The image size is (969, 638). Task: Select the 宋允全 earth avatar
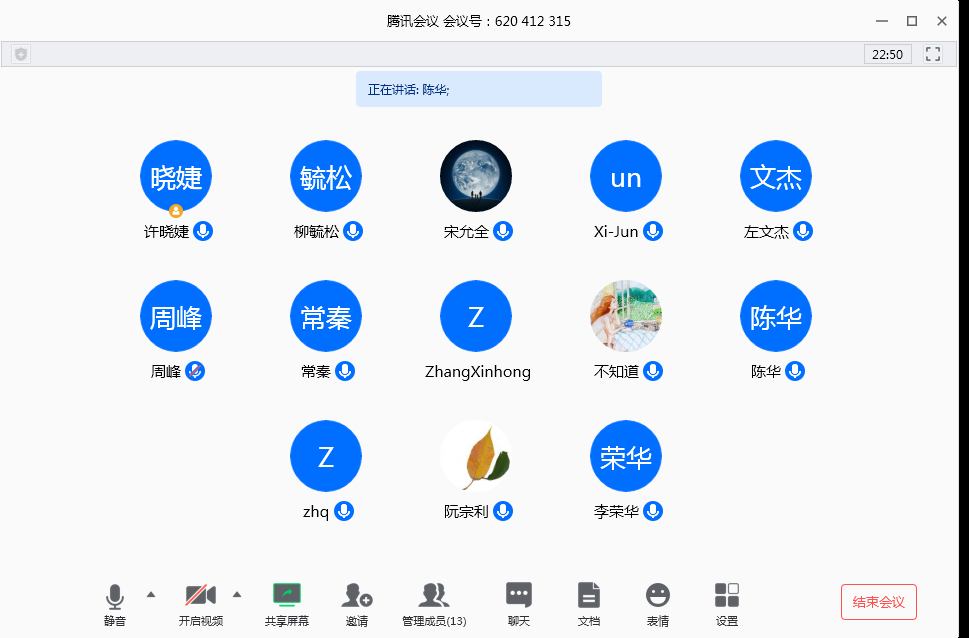tap(476, 176)
